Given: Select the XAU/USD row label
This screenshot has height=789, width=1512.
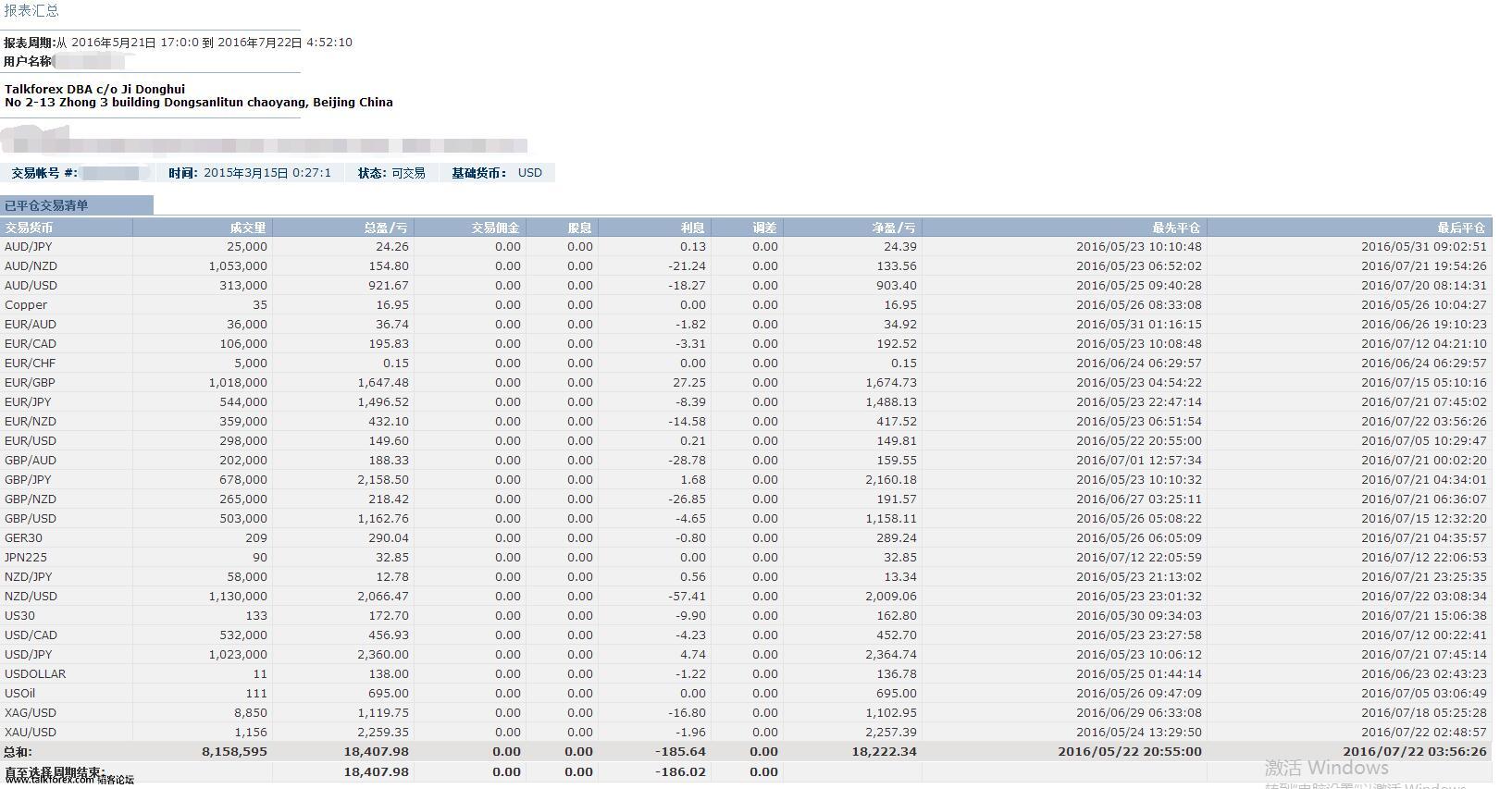Looking at the screenshot, I should (31, 732).
